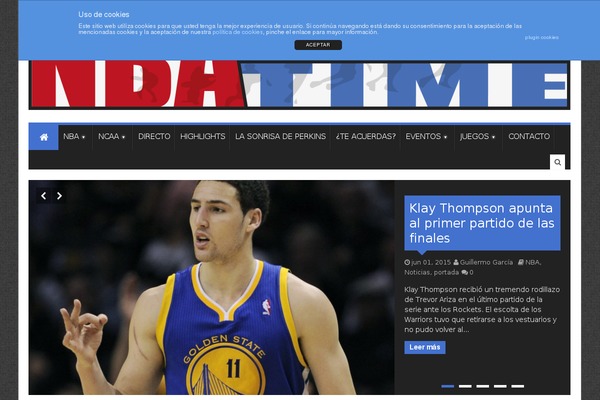This screenshot has height=400, width=600.
Task: Expand the NCAA menu dropdown
Action: (x=112, y=137)
